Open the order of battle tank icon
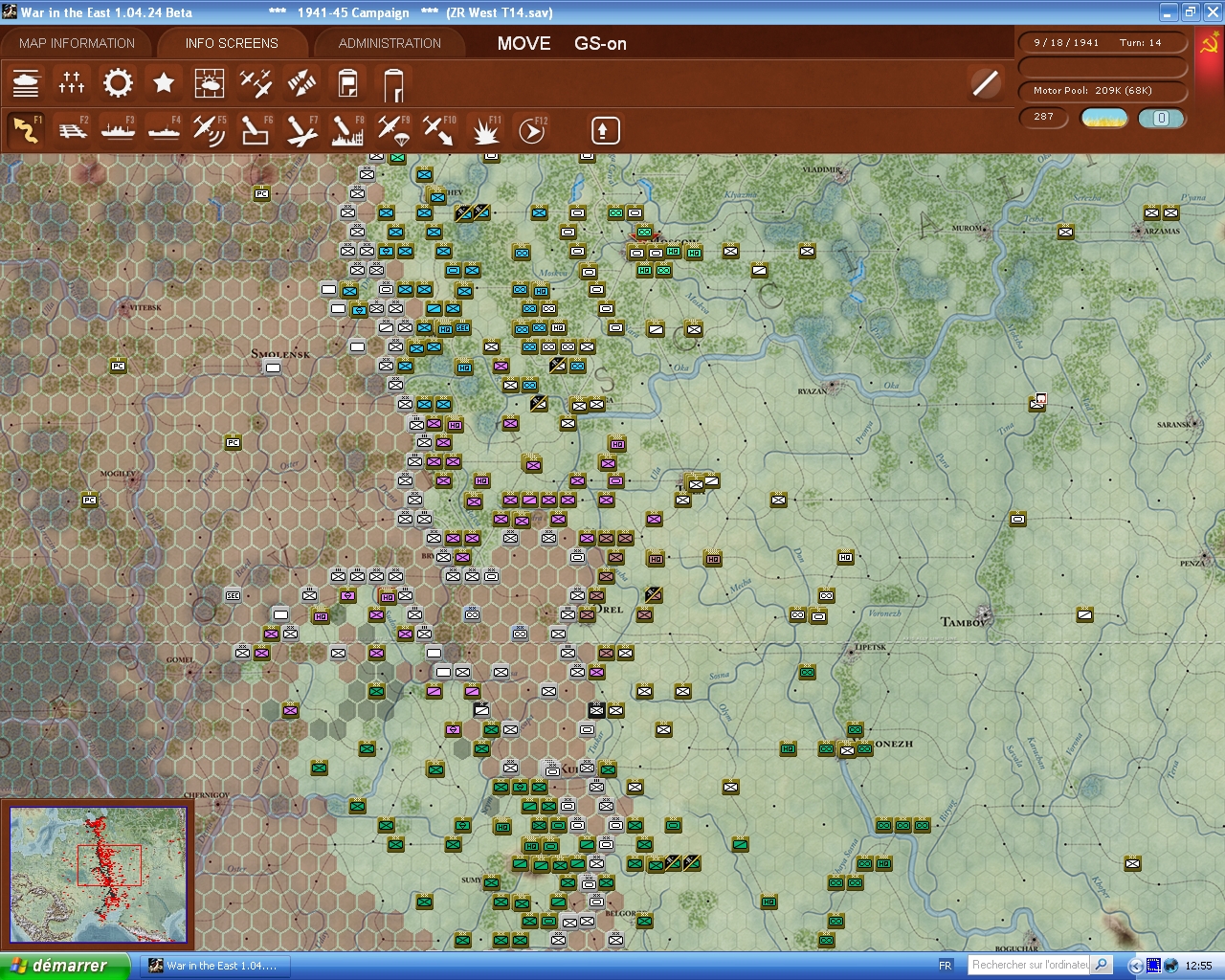The image size is (1225, 980). coord(26,83)
